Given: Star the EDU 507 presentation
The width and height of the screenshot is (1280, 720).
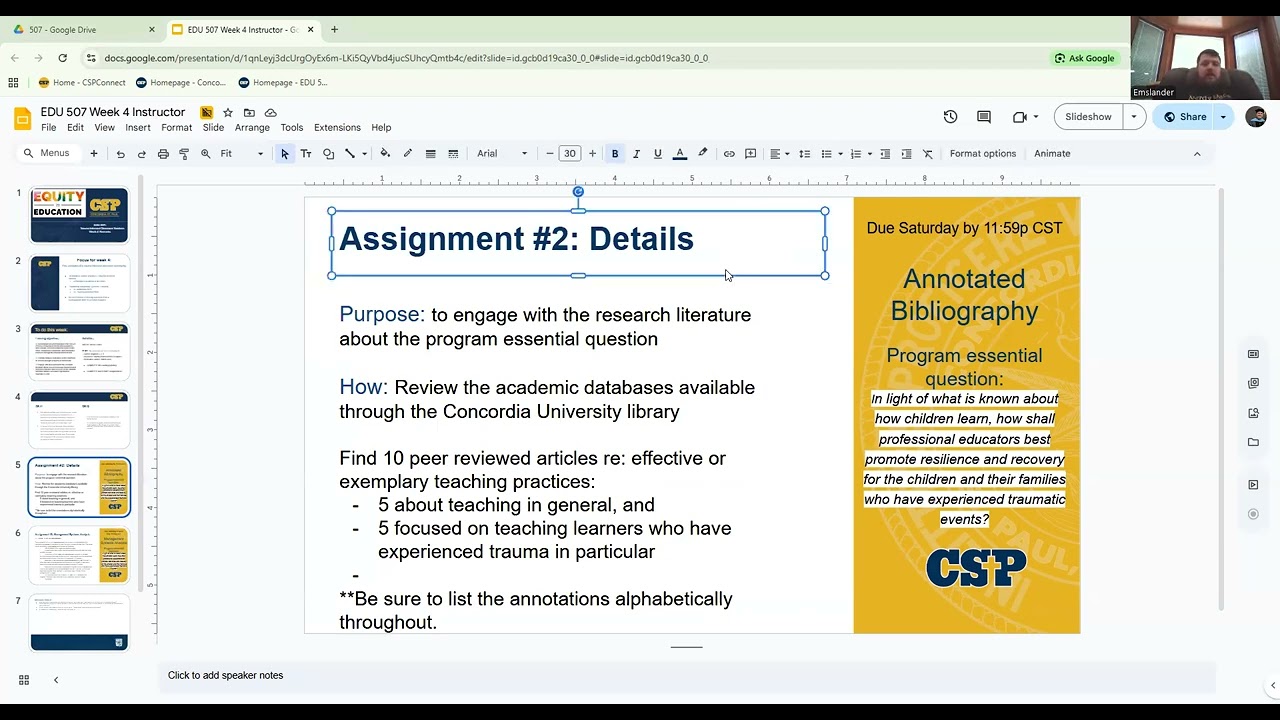Looking at the screenshot, I should coord(228,112).
